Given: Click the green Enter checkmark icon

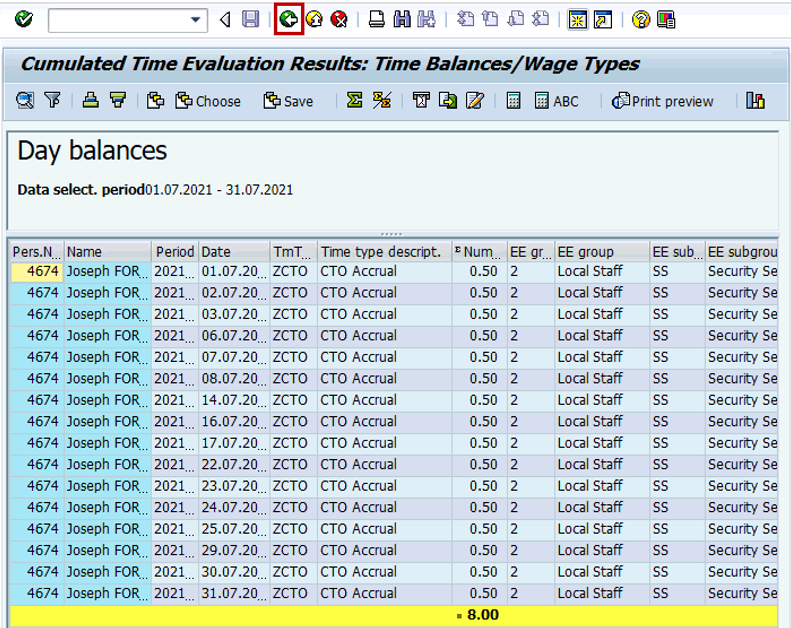Looking at the screenshot, I should [24, 19].
